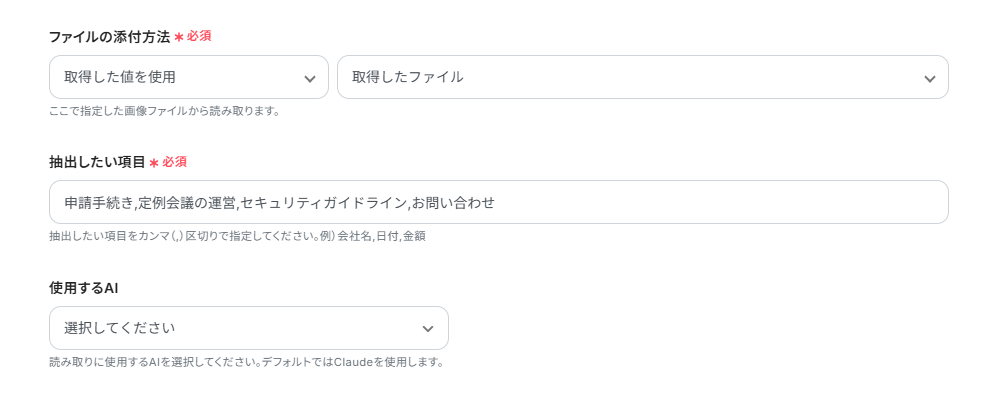
Task: Click 必須 badge next to 抽出したい項目
Action: pos(175,161)
